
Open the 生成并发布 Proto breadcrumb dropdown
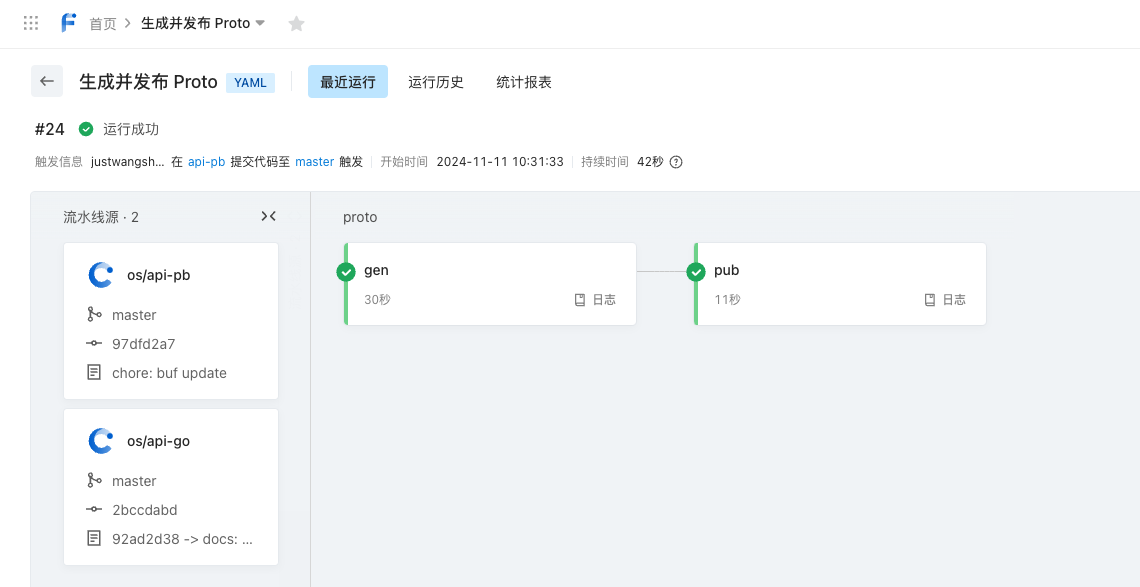click(260, 23)
